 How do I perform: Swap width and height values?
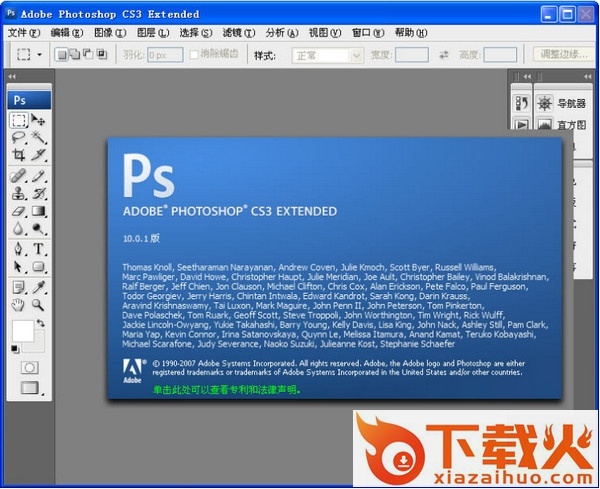tap(443, 55)
